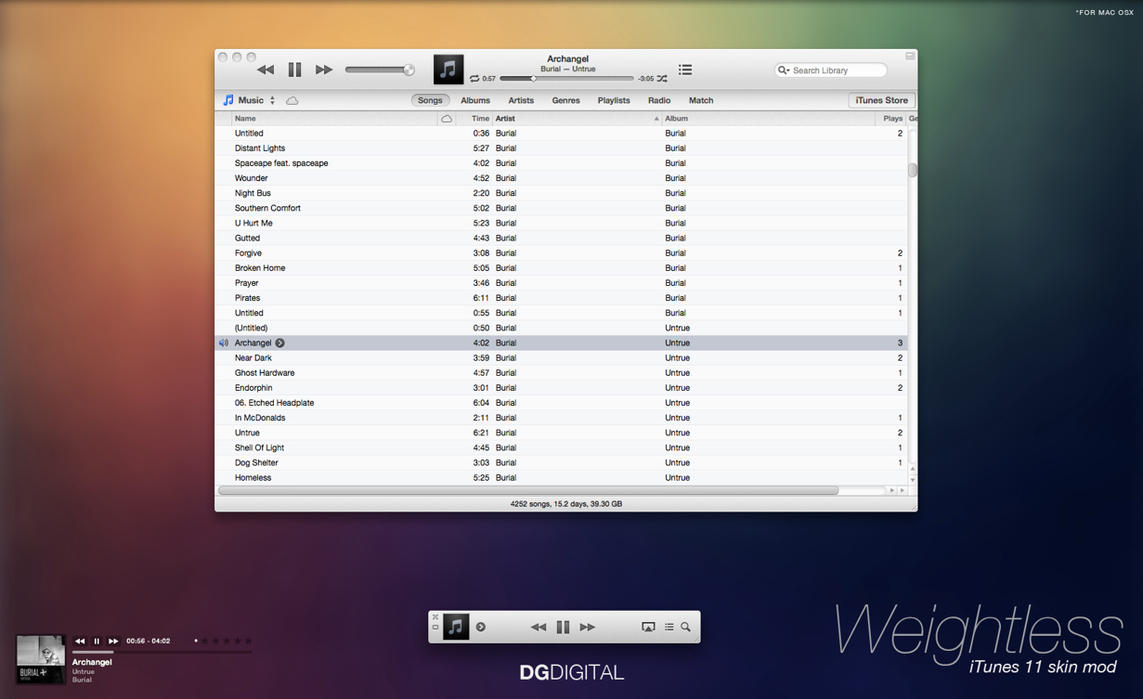Click the Previous track button in iTunes window
This screenshot has height=699, width=1143.
click(265, 70)
